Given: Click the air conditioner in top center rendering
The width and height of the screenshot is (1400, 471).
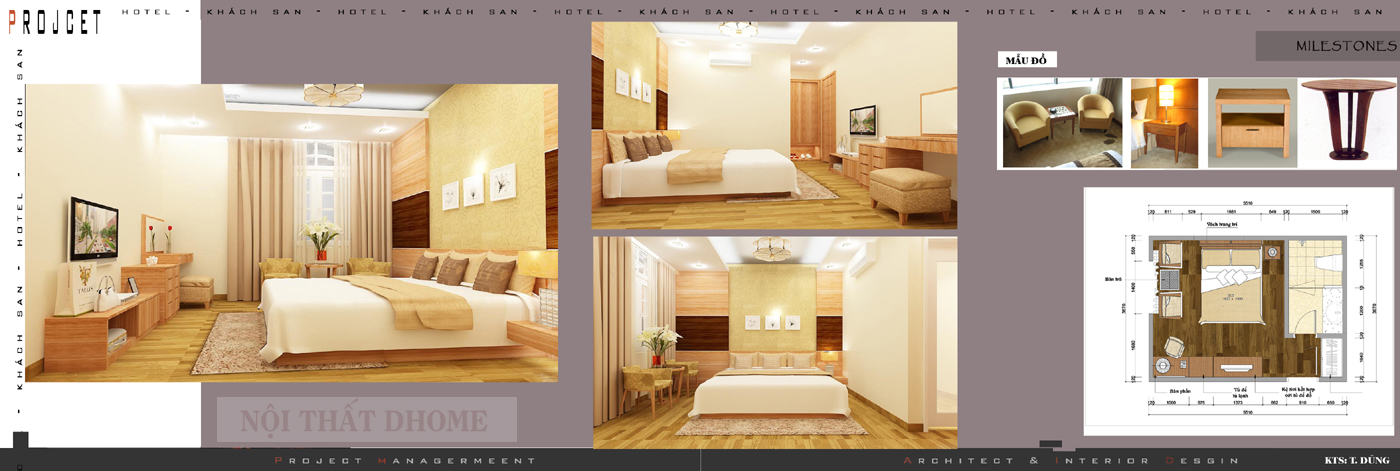Looking at the screenshot, I should click(729, 60).
